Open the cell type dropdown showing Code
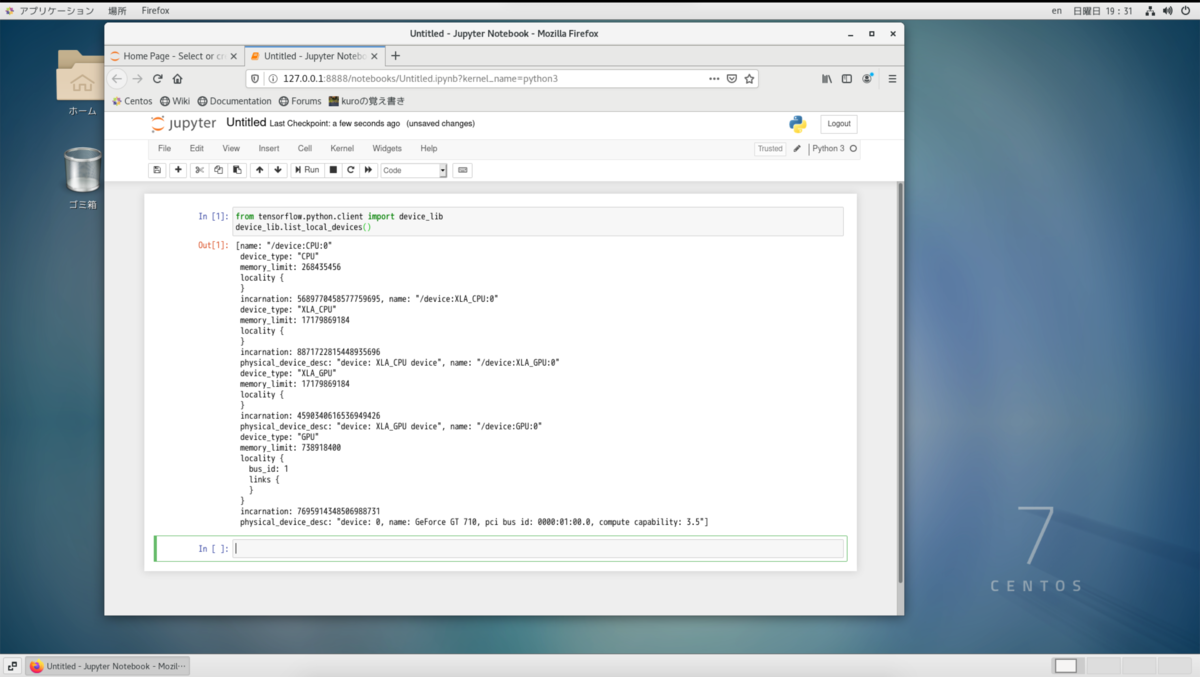The image size is (1200, 677). tap(412, 169)
